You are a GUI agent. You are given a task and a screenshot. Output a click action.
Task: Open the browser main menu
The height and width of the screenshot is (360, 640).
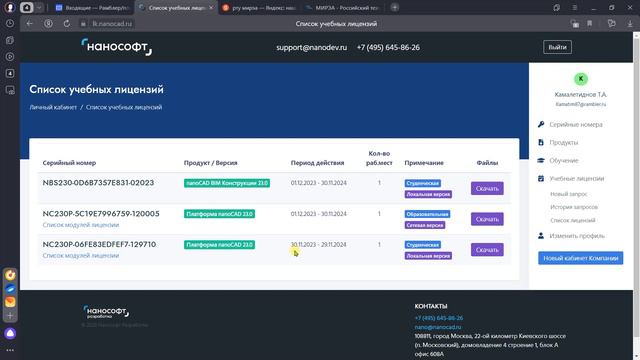[574, 7]
